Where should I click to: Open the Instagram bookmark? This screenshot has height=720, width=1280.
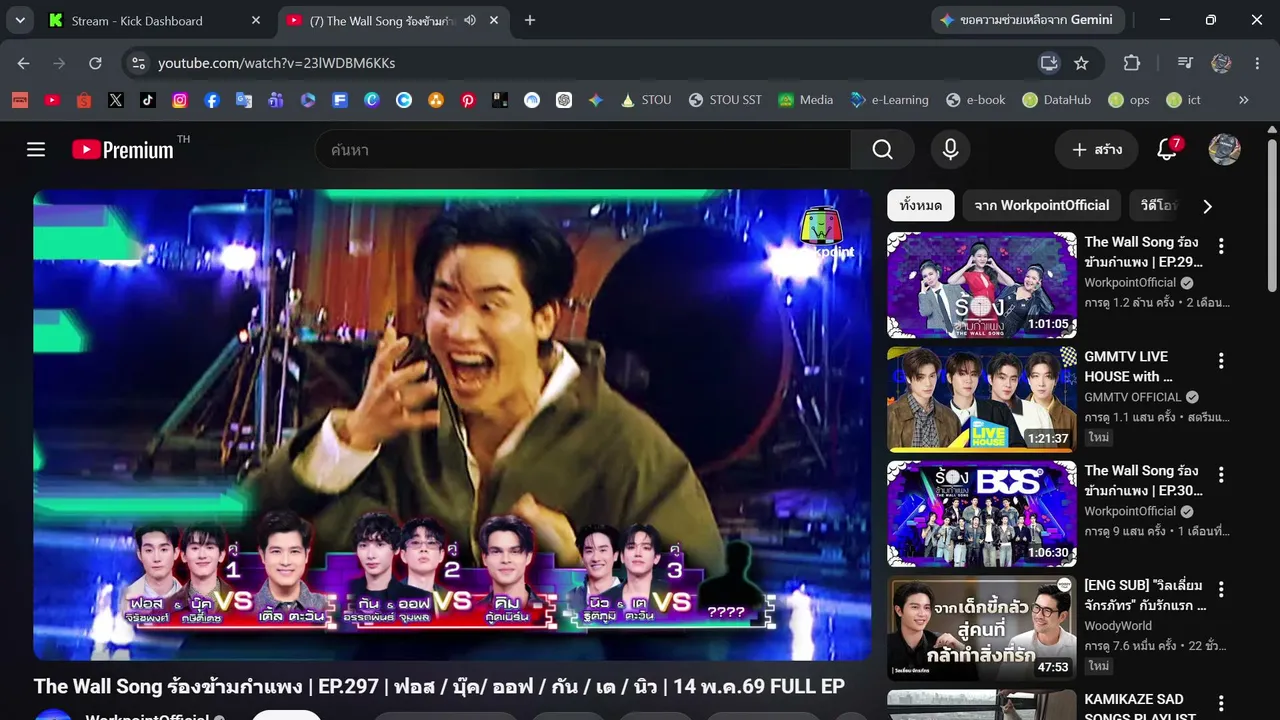point(180,100)
